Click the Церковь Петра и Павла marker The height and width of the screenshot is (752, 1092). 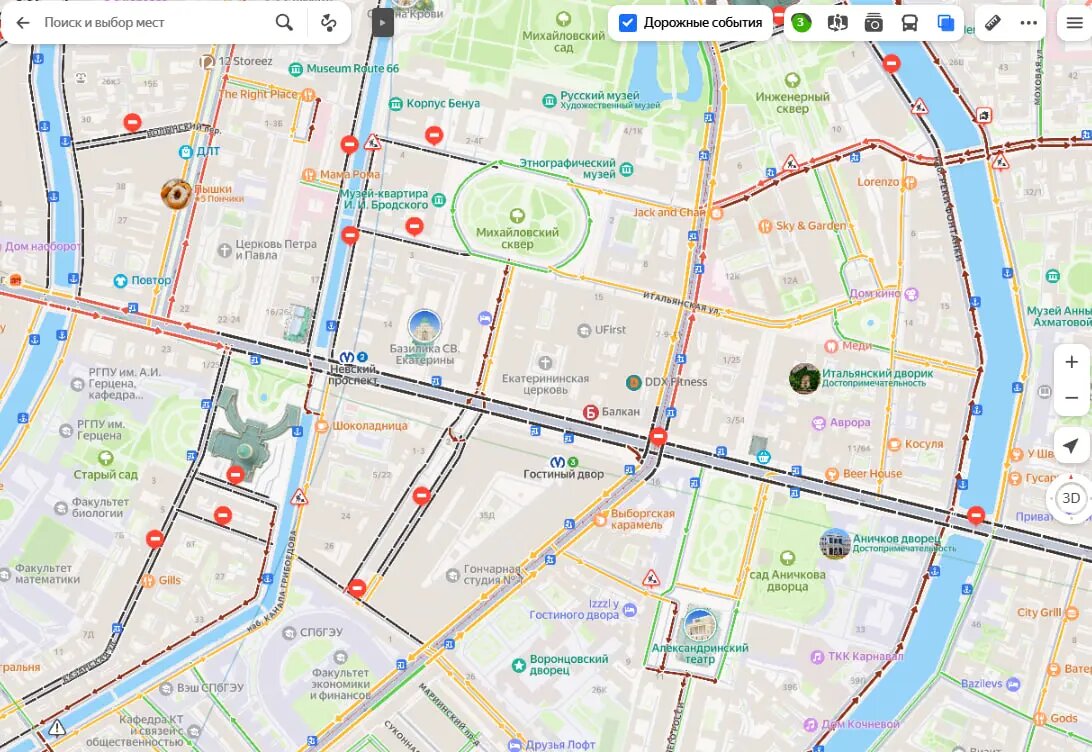tap(225, 250)
